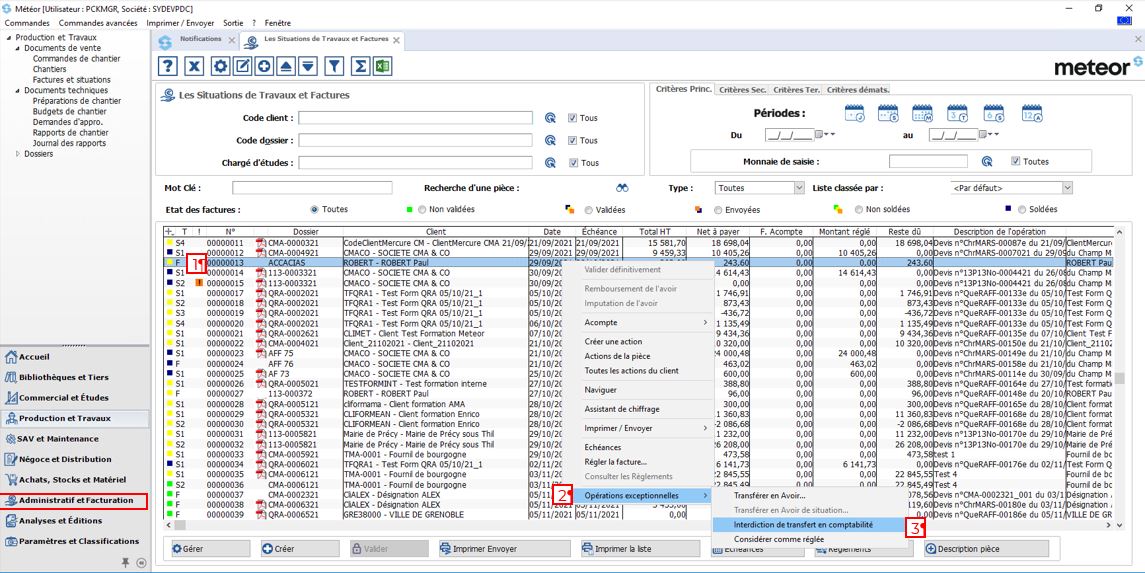
Task: Click the funnel filter toolbar icon
Action: pyautogui.click(x=334, y=66)
